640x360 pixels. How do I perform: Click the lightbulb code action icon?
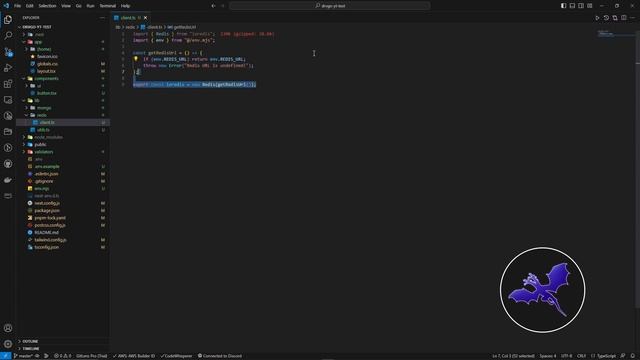pos(136,59)
